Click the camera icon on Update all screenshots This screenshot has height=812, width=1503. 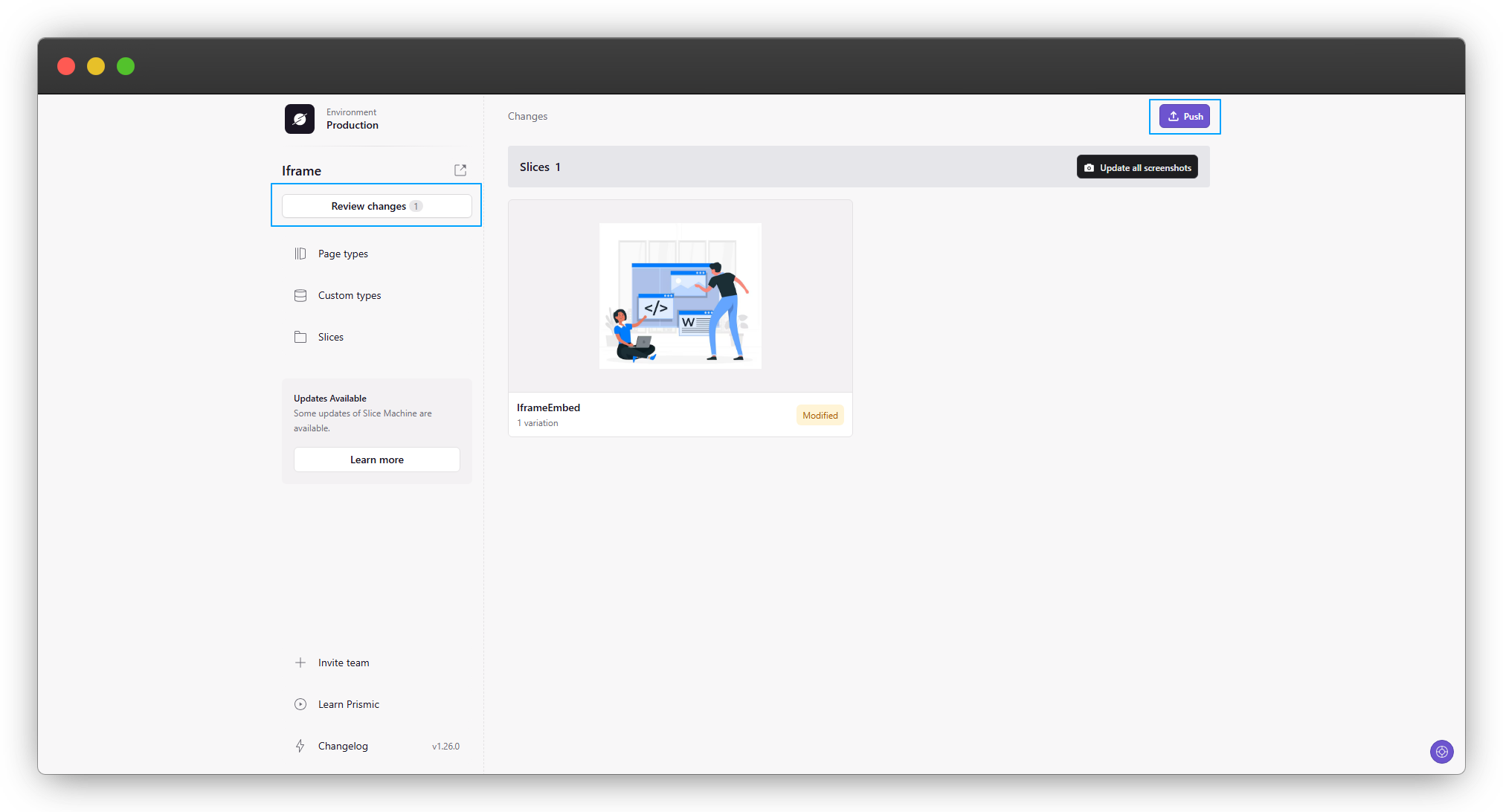point(1089,168)
